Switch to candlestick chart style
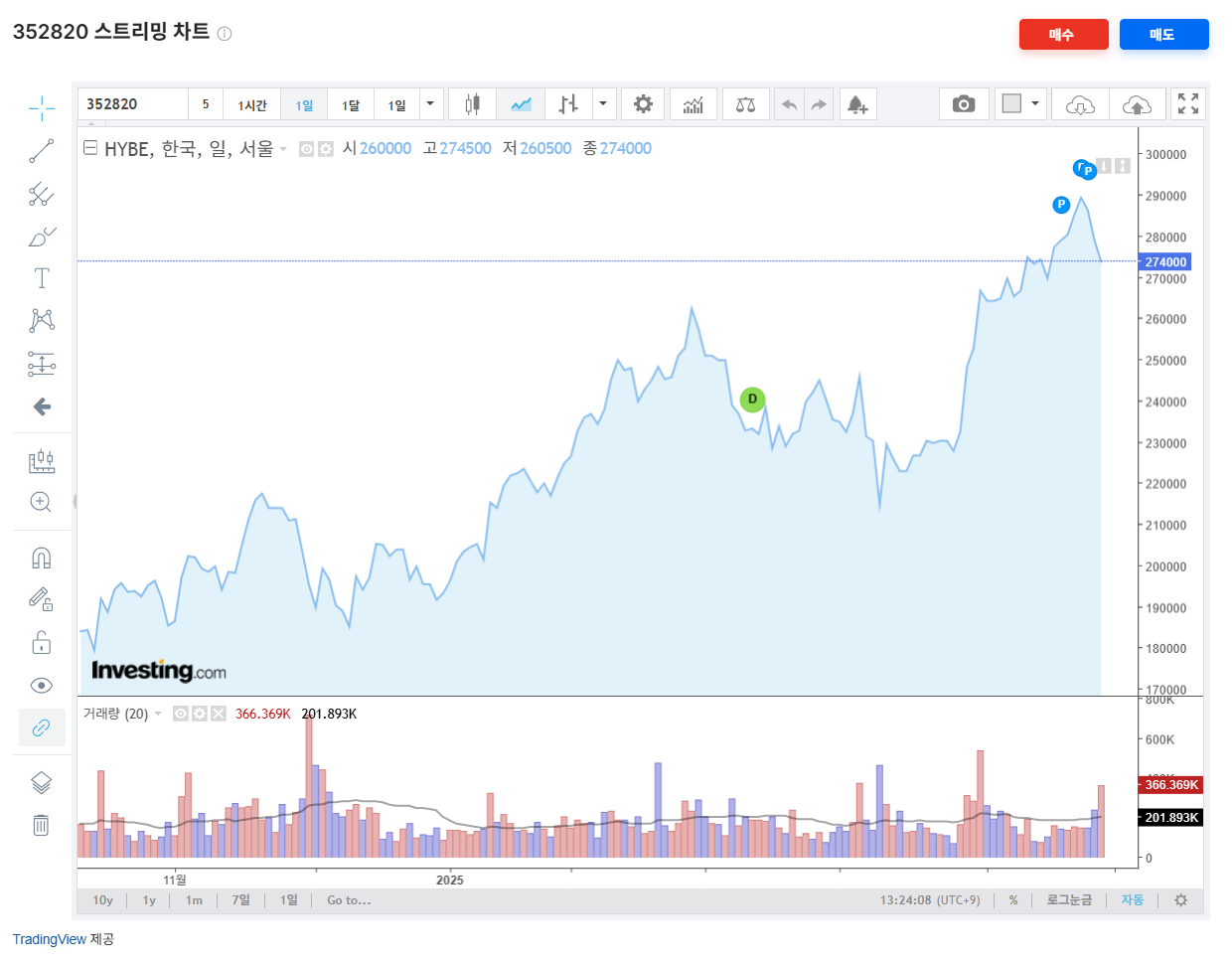 [472, 104]
